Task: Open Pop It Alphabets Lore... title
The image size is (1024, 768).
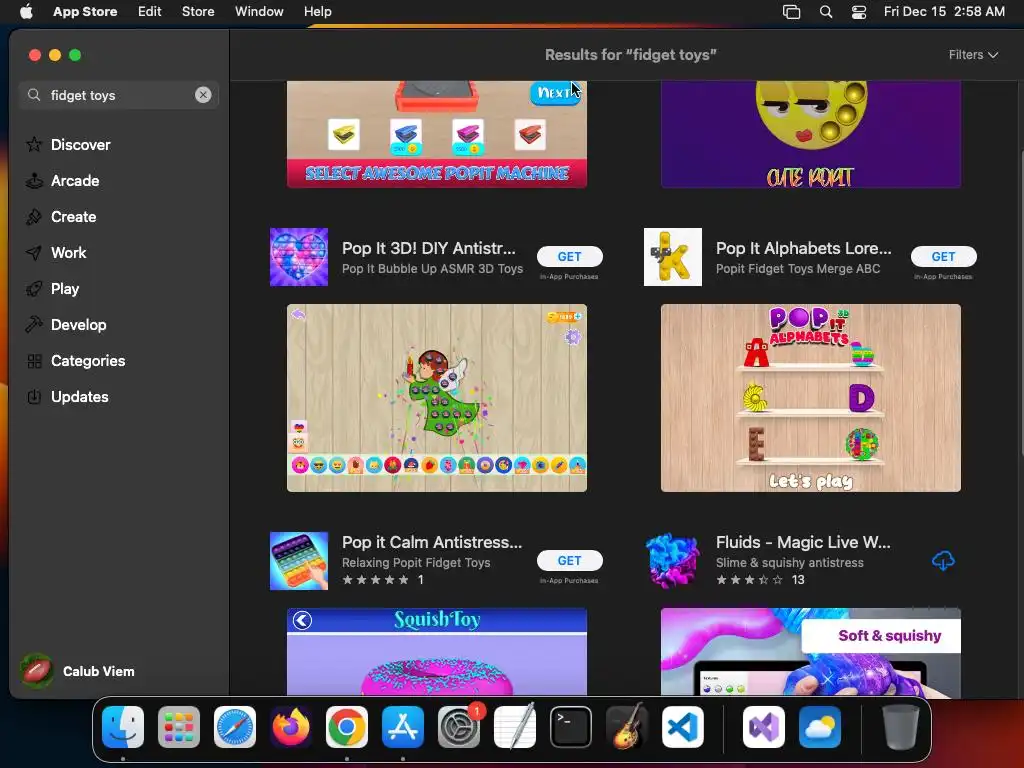Action: tap(803, 248)
